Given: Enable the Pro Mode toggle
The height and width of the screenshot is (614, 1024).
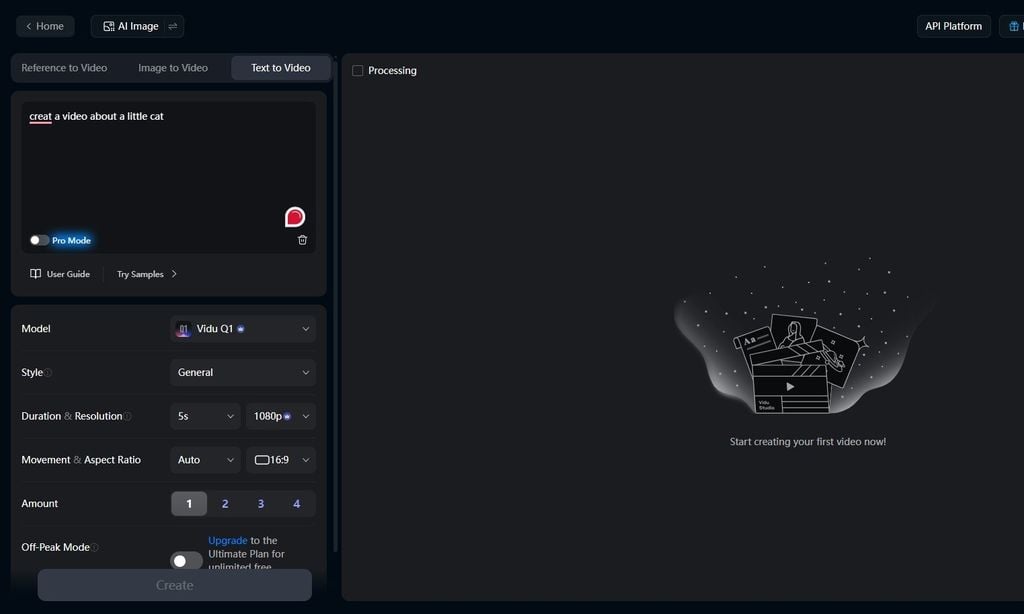Looking at the screenshot, I should pos(39,240).
